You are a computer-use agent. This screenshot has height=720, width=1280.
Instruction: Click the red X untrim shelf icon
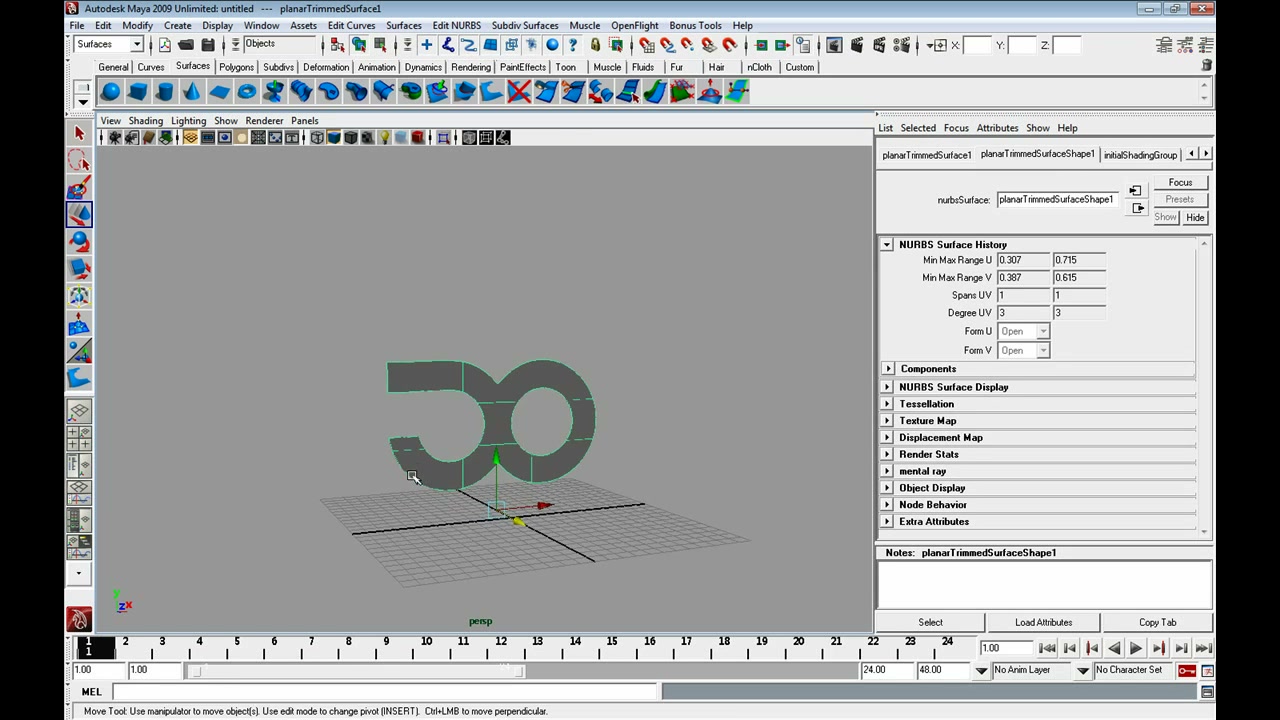pos(519,92)
